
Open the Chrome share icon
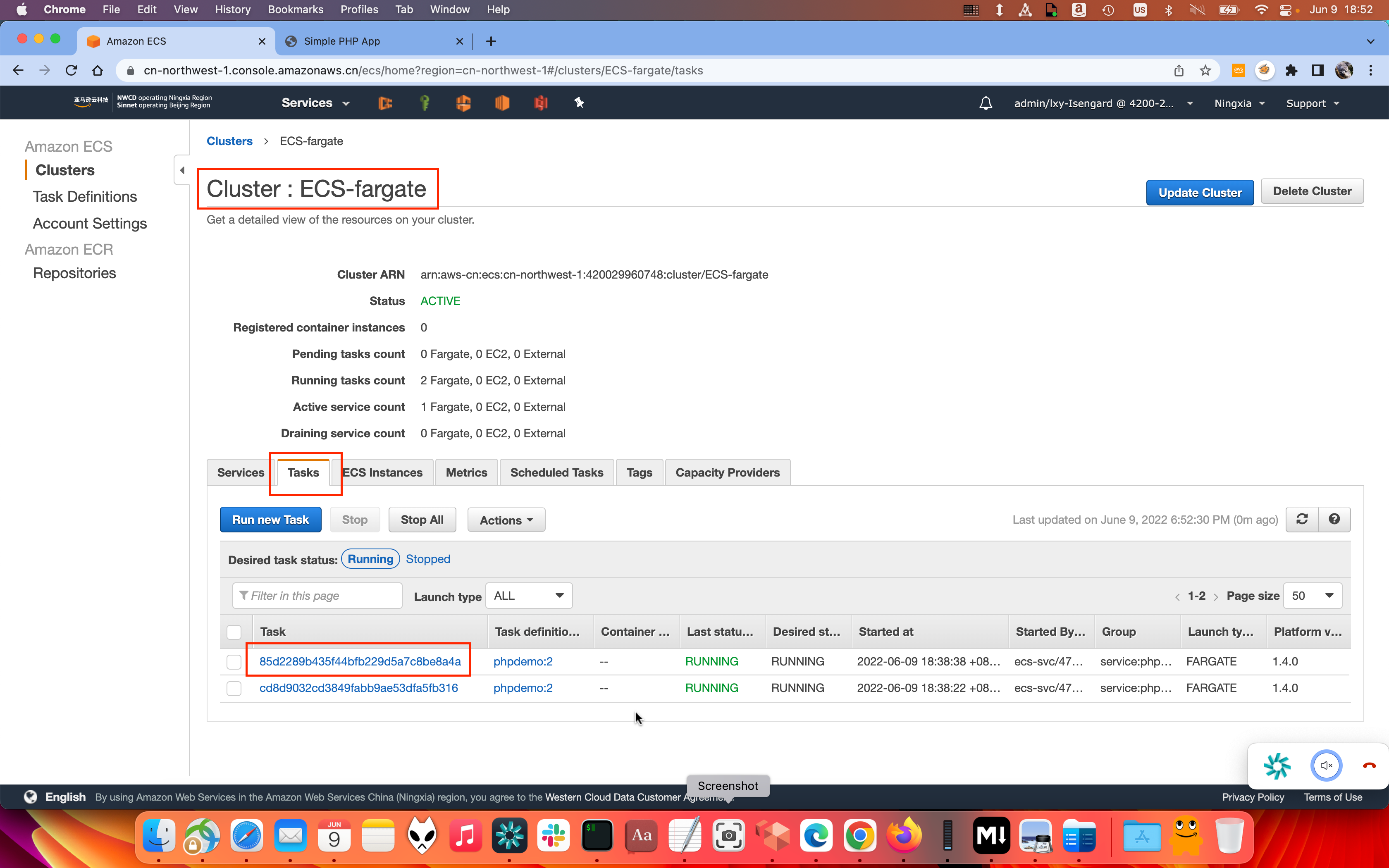point(1178,70)
